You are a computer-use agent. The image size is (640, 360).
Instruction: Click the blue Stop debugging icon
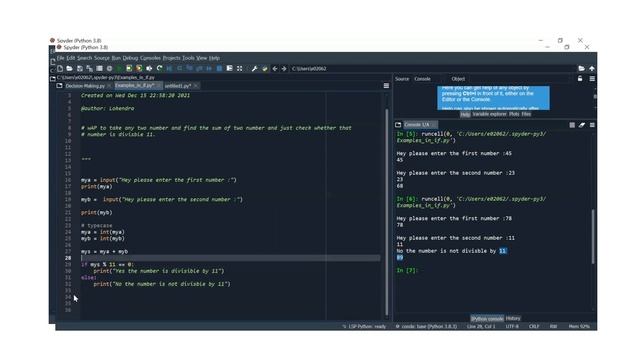219,69
